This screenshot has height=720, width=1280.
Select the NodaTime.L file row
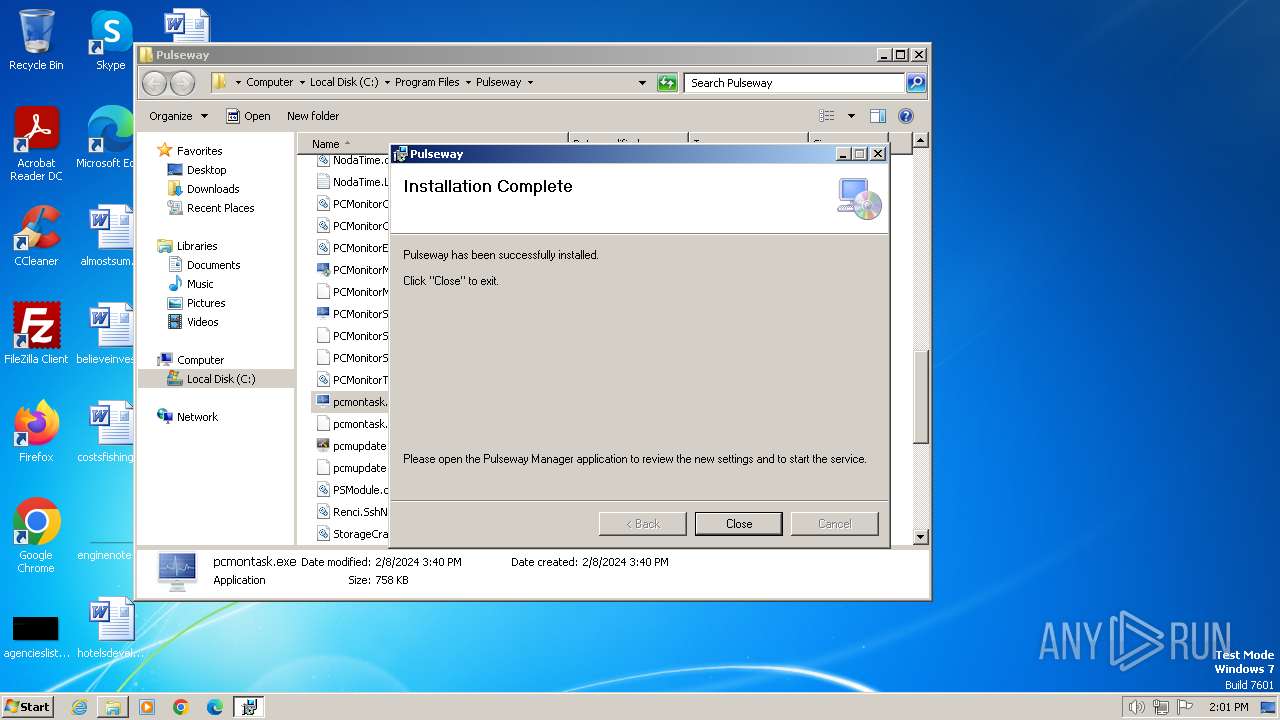click(352, 182)
